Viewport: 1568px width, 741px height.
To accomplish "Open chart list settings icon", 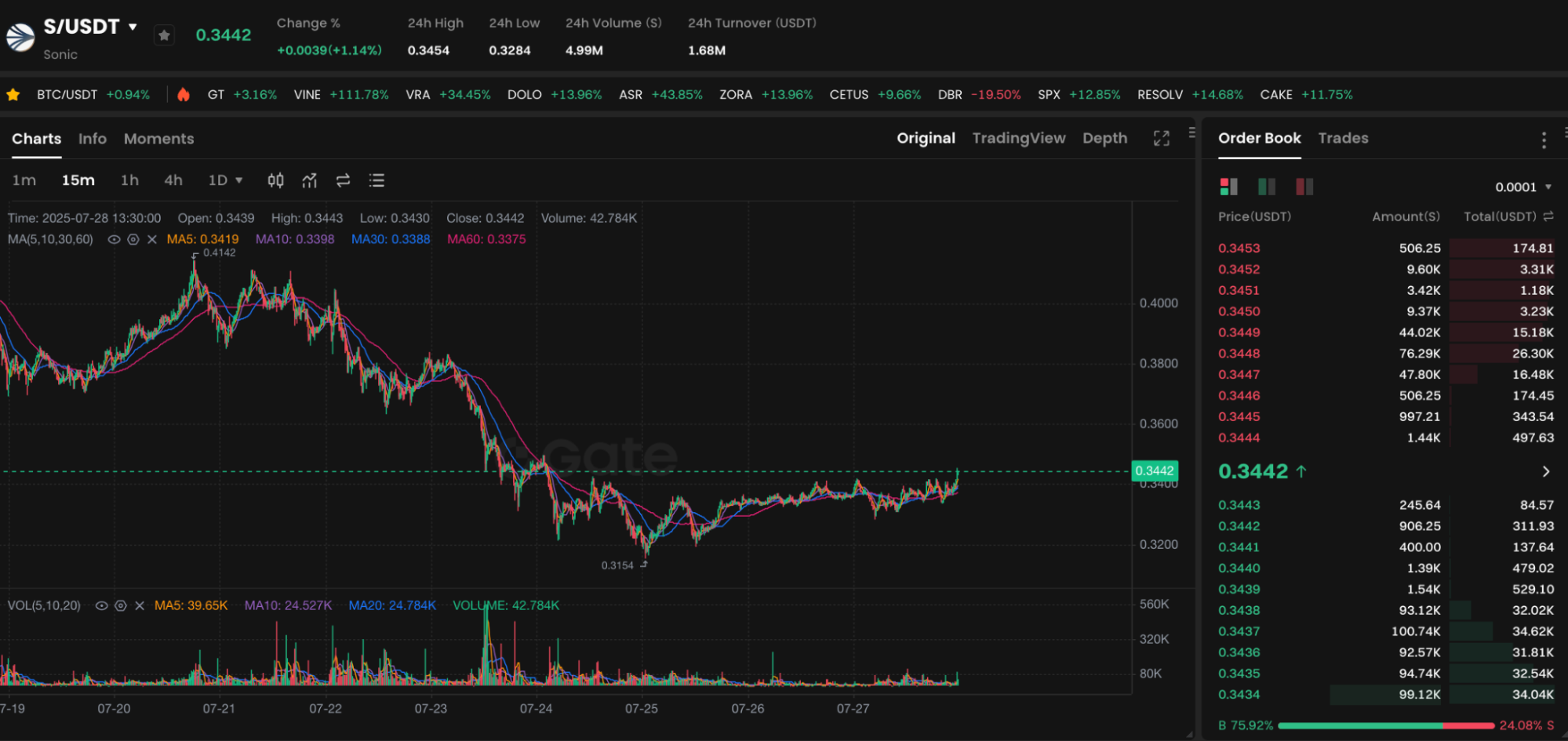I will [x=377, y=180].
